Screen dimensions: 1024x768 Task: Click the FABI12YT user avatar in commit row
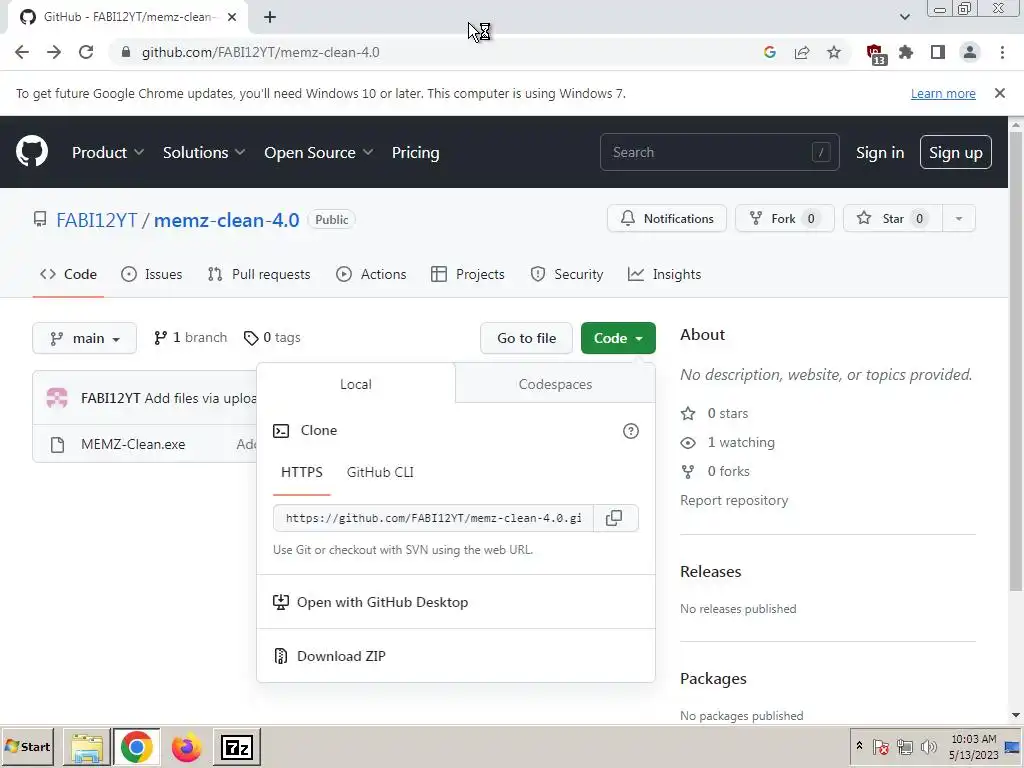(x=57, y=398)
